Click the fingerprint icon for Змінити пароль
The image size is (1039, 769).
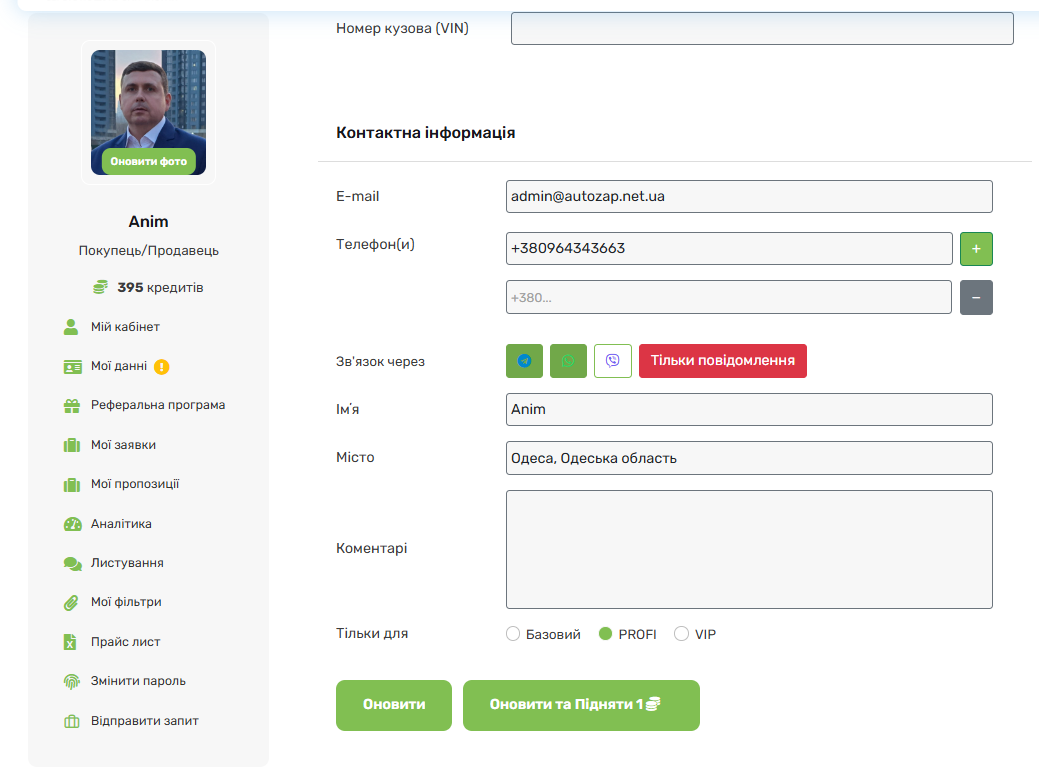coord(71,682)
